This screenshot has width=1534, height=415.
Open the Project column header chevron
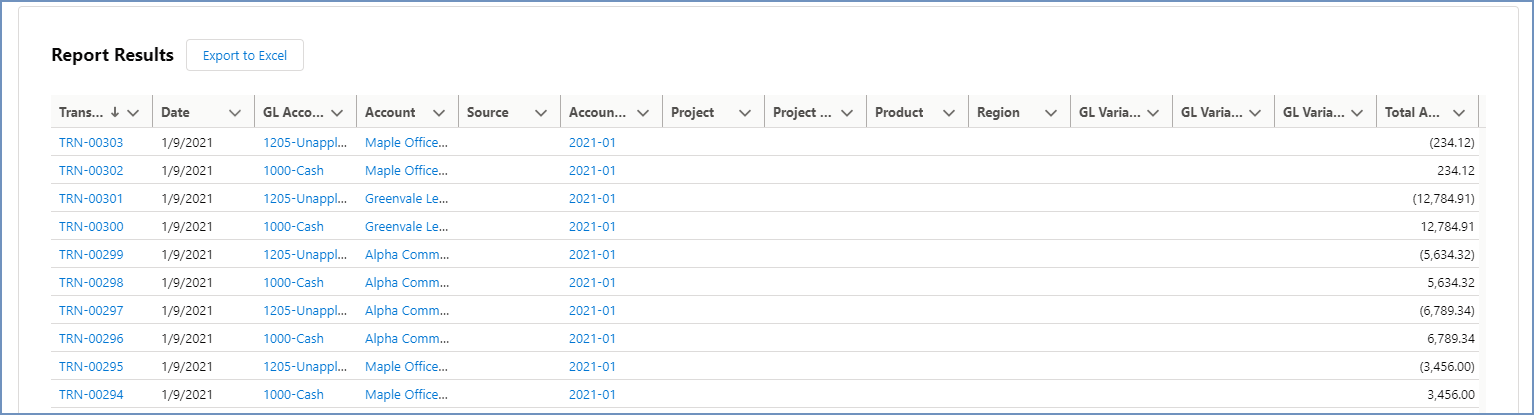pyautogui.click(x=745, y=113)
